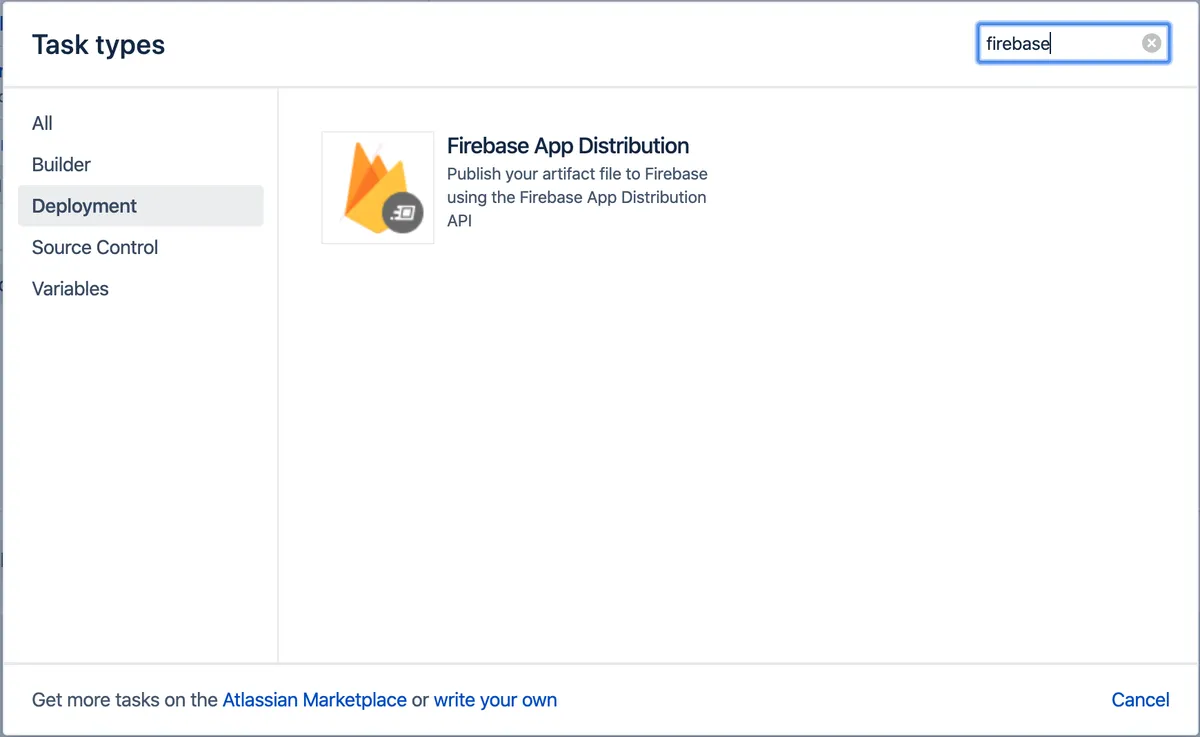
Task: Select the Firebase App Distribution icon
Action: coord(378,188)
